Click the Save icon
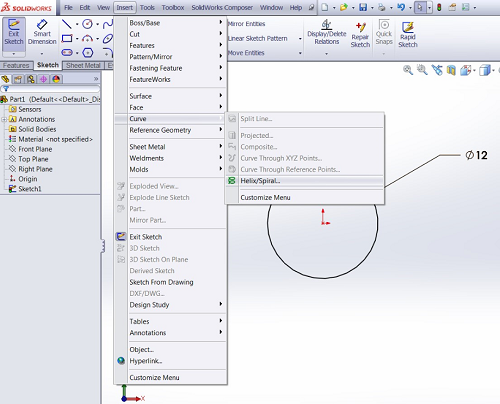The image size is (500, 404). 363,7
